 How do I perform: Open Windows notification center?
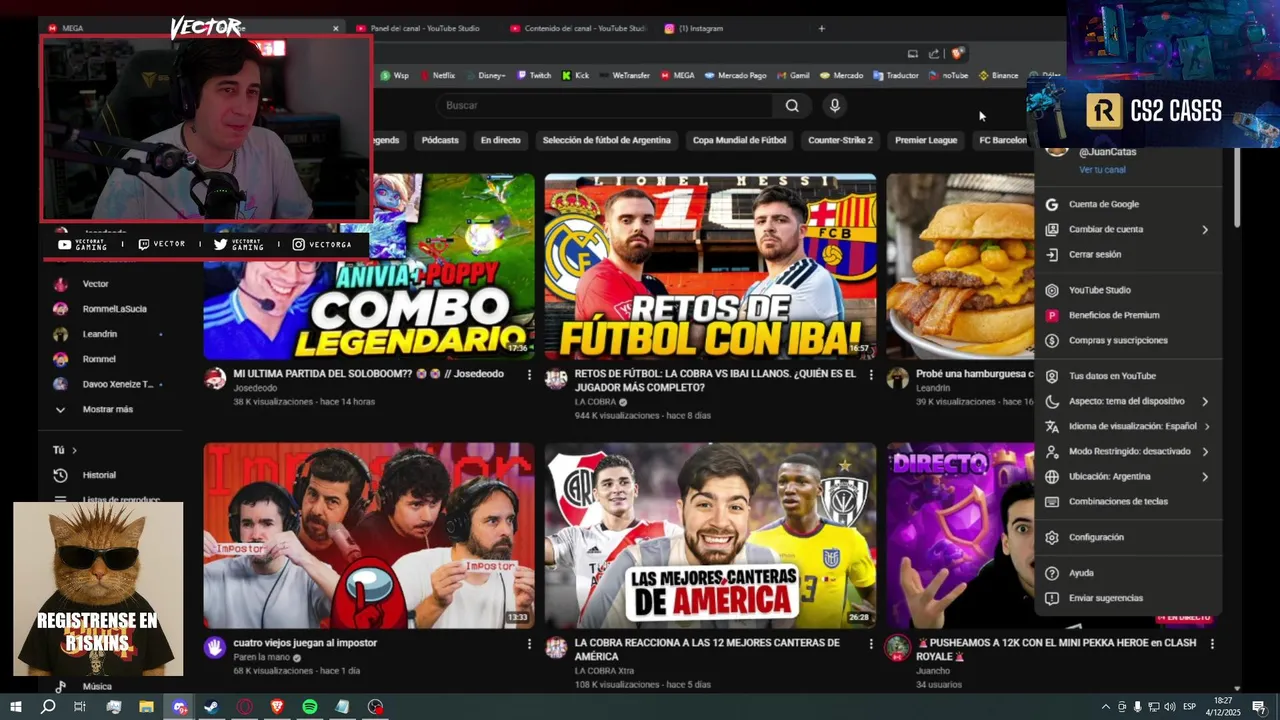coord(1258,707)
